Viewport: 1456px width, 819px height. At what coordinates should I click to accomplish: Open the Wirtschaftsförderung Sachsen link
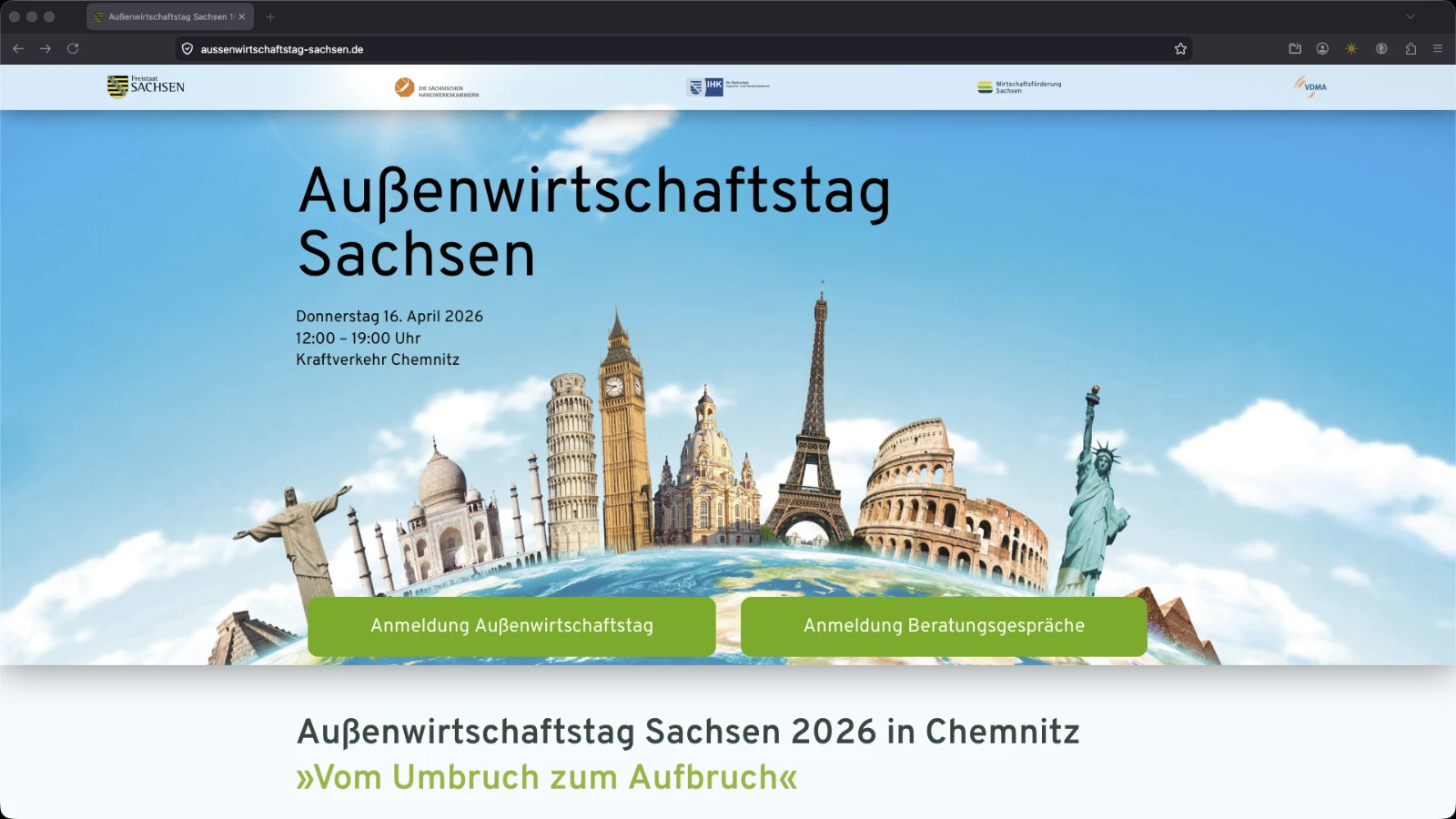(1019, 86)
